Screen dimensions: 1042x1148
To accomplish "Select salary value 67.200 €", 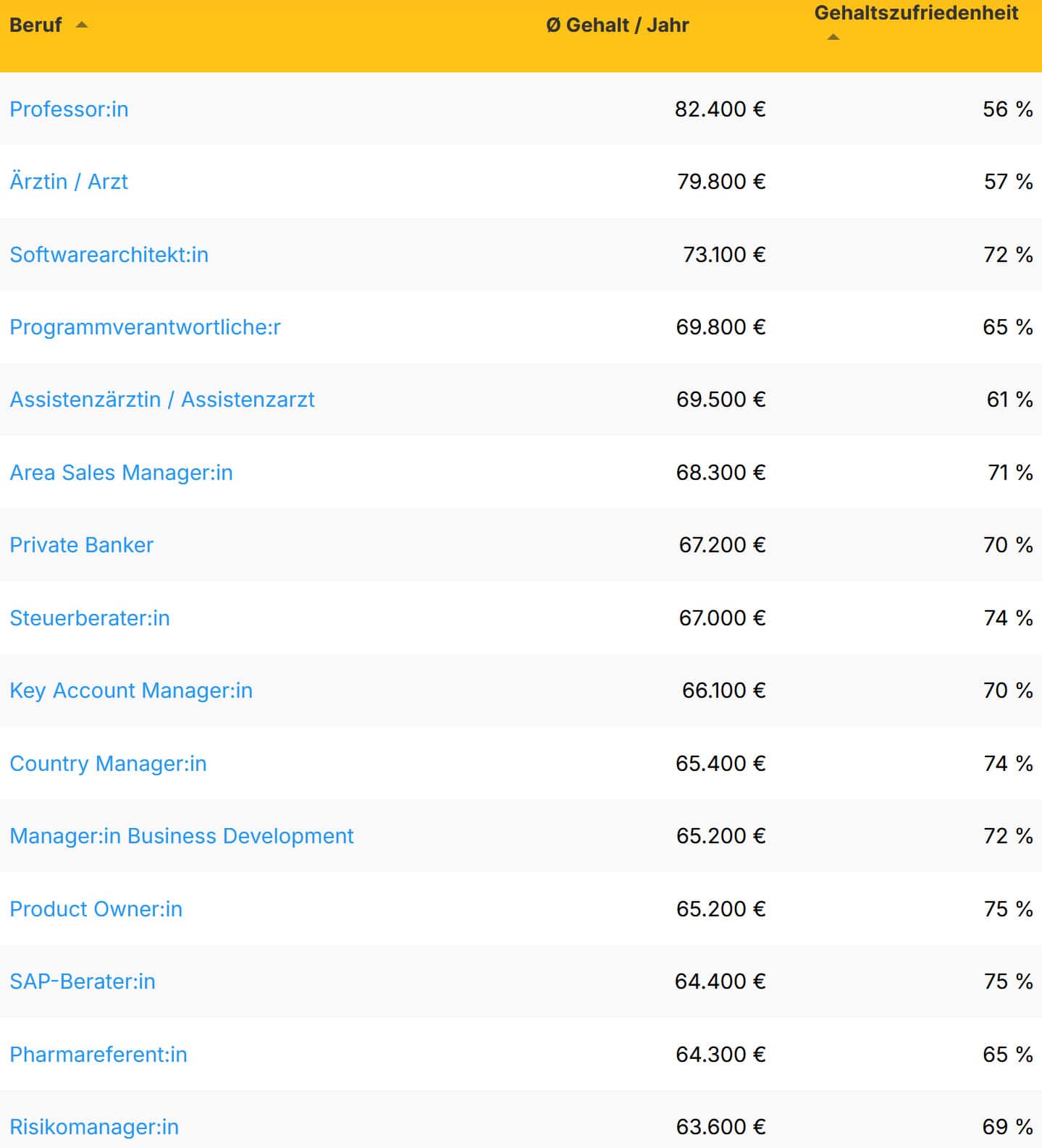I will tap(722, 545).
